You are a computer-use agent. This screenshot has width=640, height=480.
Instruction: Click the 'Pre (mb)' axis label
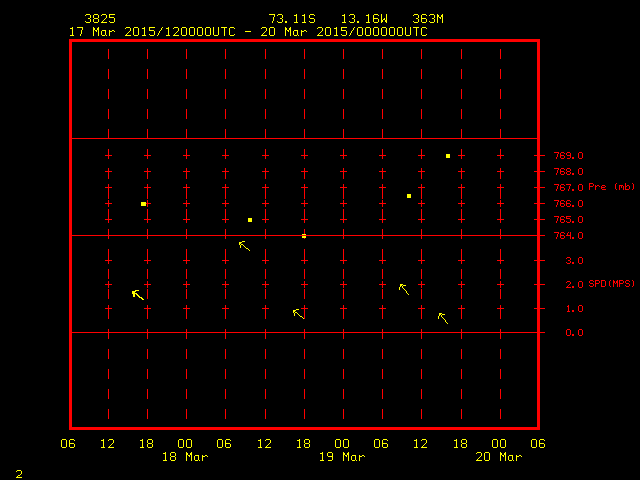(611, 187)
